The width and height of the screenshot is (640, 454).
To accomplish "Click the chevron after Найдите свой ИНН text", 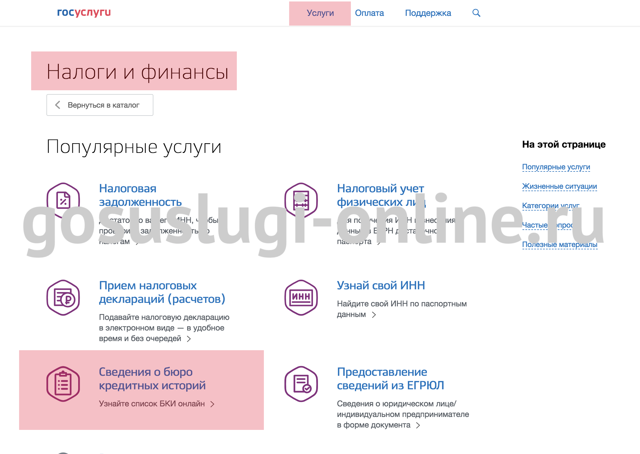I will (x=374, y=315).
